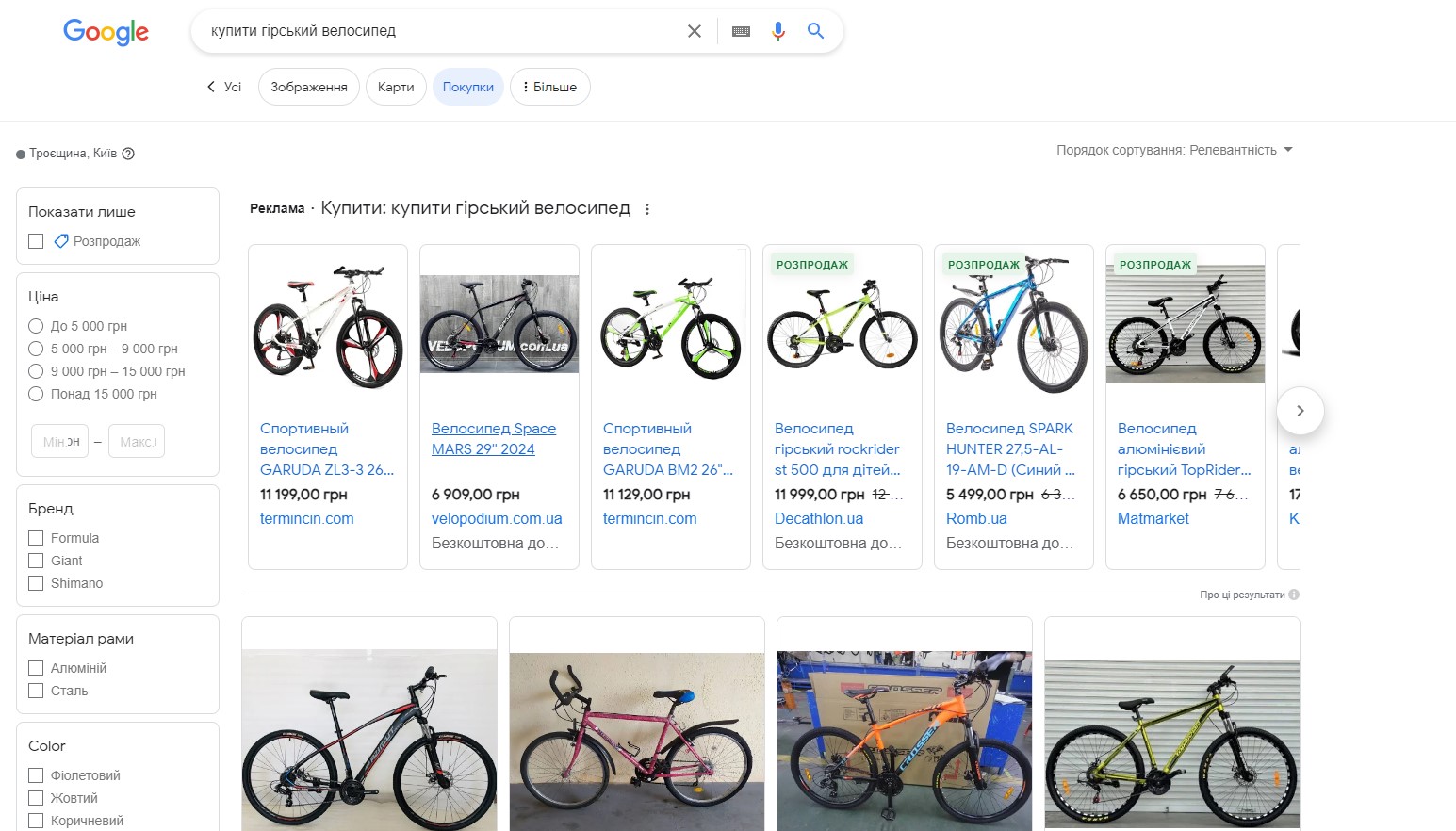Click the location help question mark icon
The image size is (1456, 831).
click(128, 154)
